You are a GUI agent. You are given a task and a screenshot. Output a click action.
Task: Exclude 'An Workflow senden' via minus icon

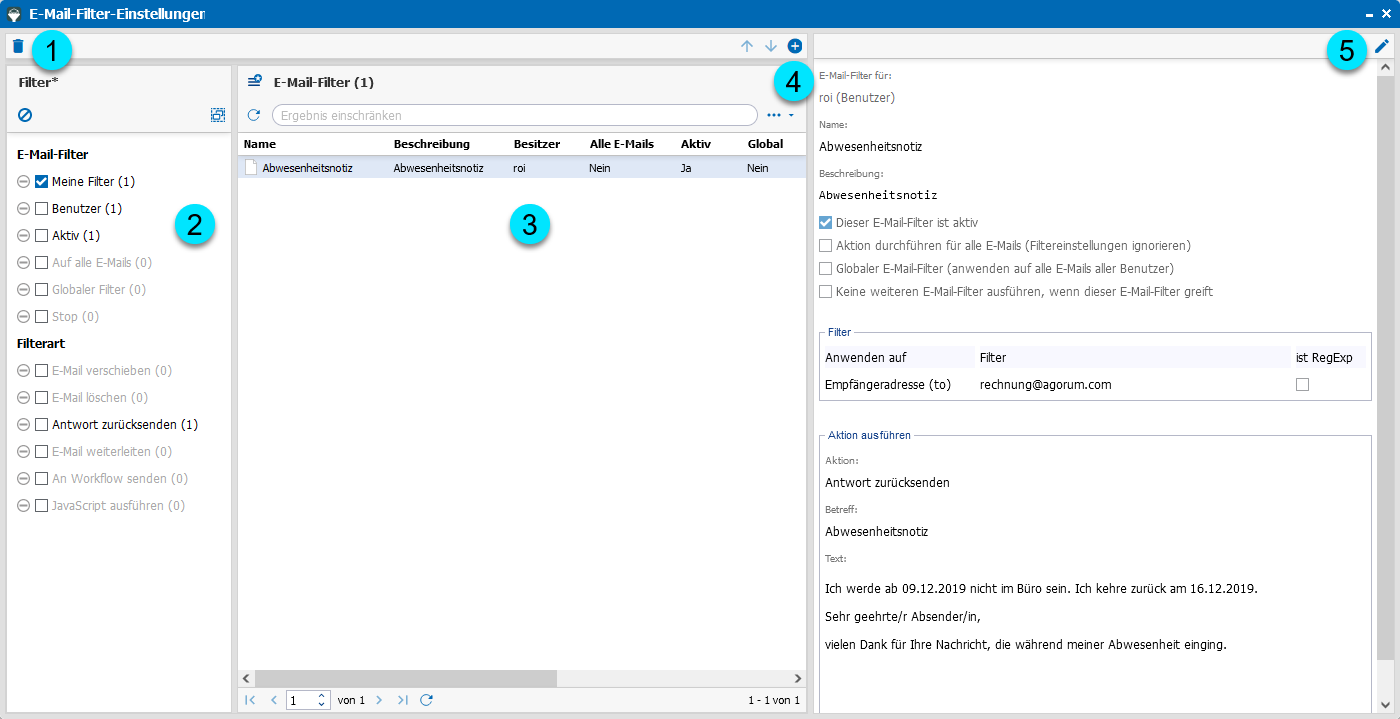24,479
